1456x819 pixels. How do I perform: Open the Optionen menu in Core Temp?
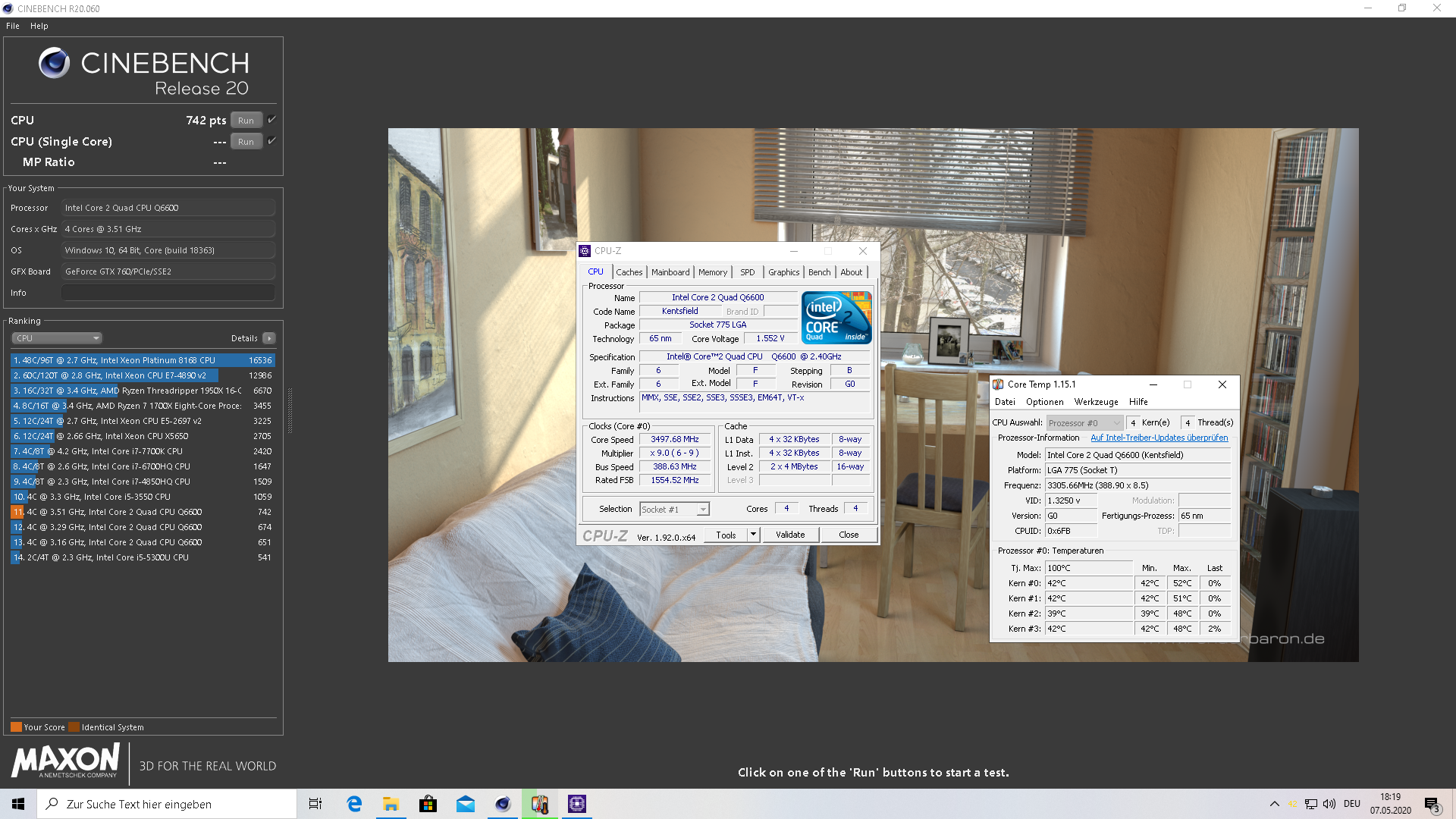click(x=1045, y=402)
